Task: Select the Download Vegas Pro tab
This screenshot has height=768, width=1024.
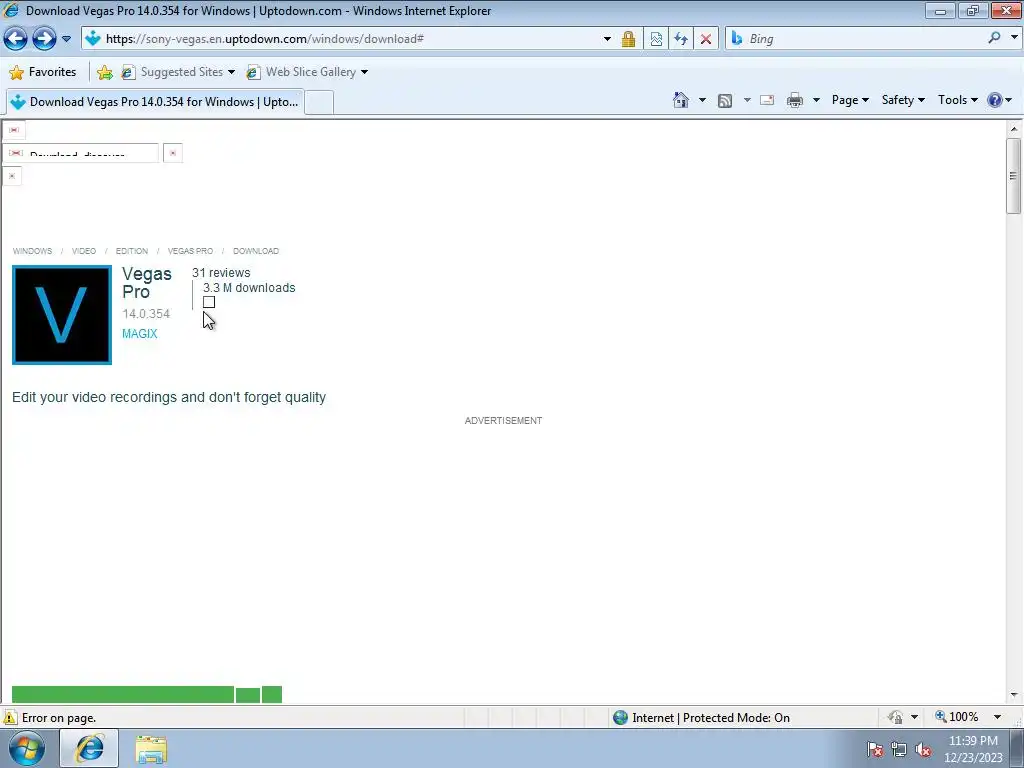Action: [x=155, y=102]
